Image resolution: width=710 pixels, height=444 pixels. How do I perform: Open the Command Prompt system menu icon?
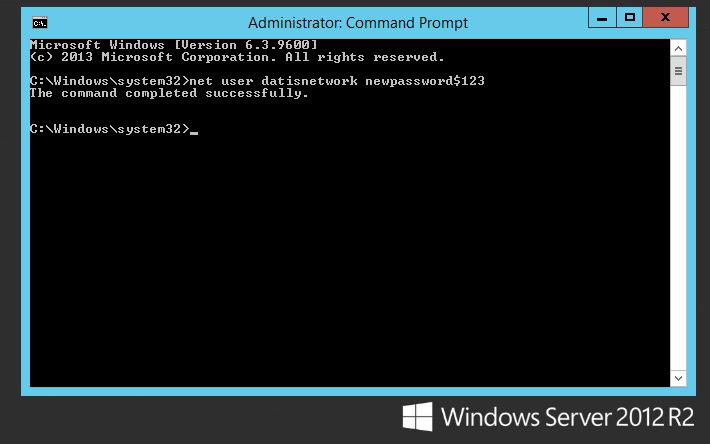(40, 23)
